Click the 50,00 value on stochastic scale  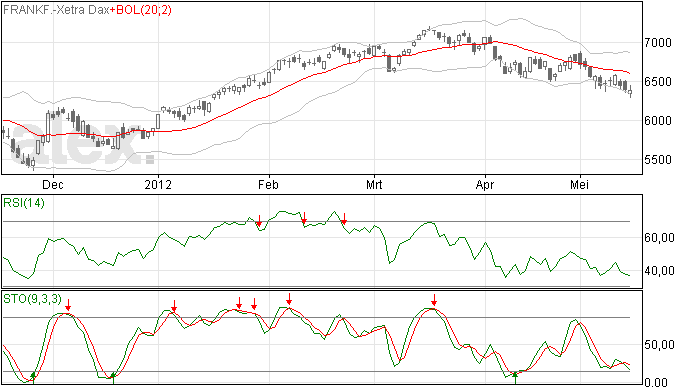660,345
